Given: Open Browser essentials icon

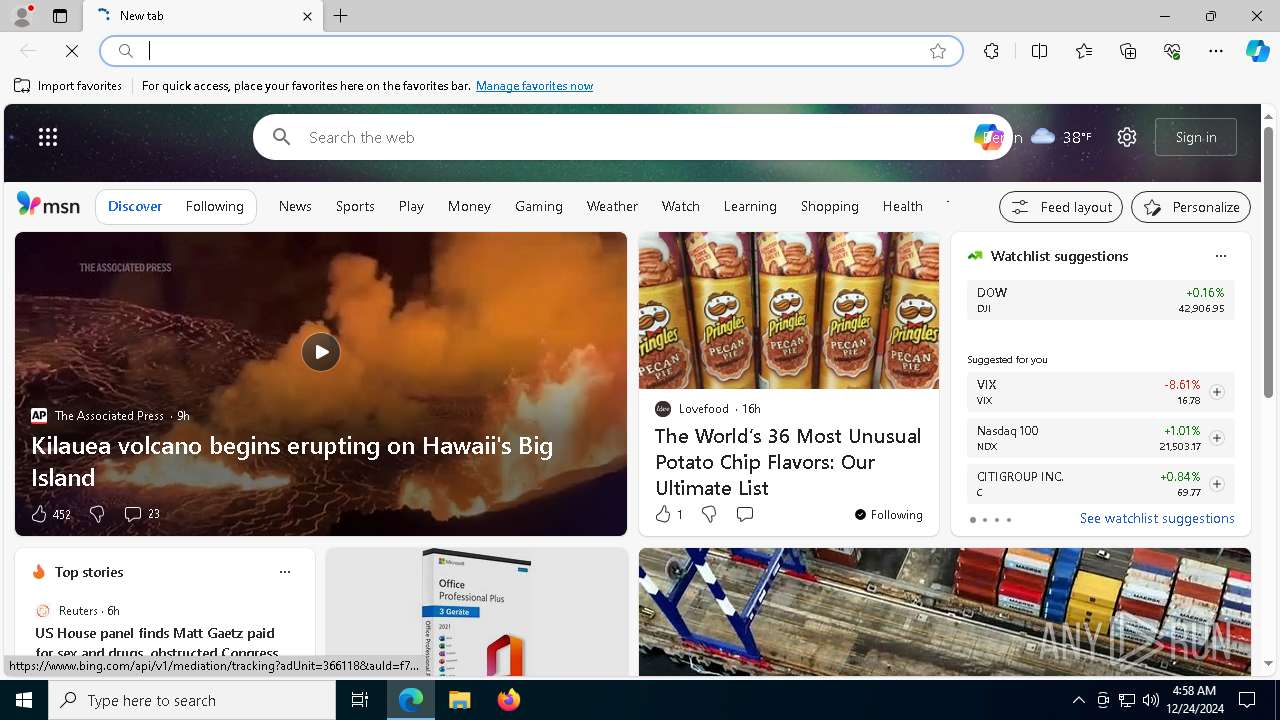Looking at the screenshot, I should point(1172,51).
